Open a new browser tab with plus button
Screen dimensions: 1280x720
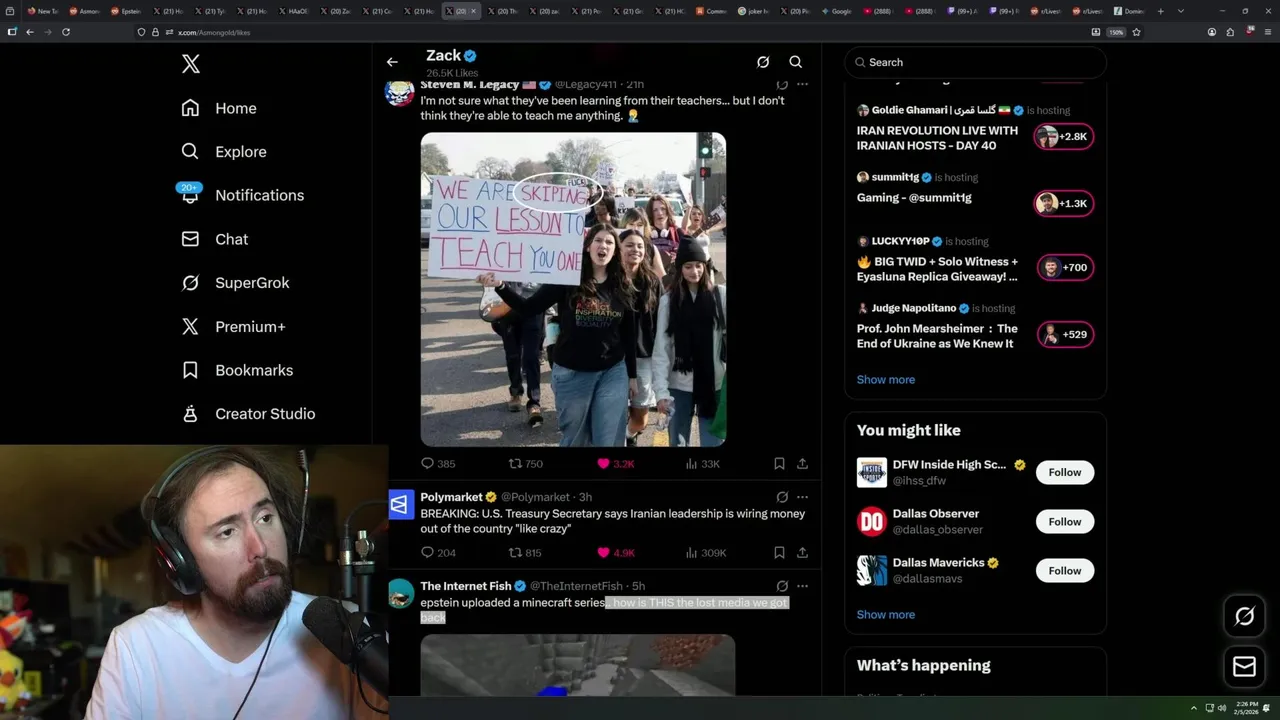(1160, 11)
